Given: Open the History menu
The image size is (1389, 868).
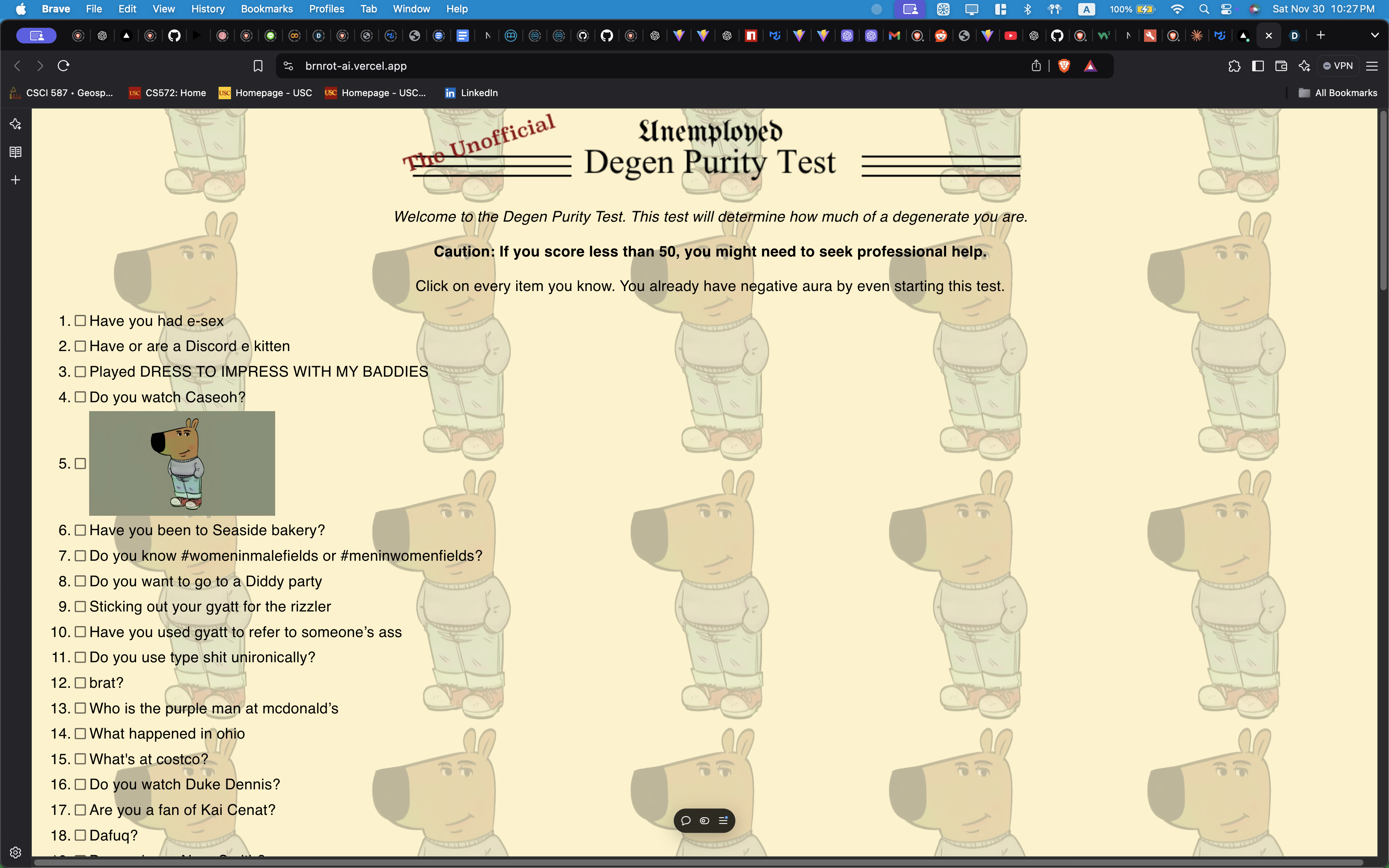Looking at the screenshot, I should point(207,9).
